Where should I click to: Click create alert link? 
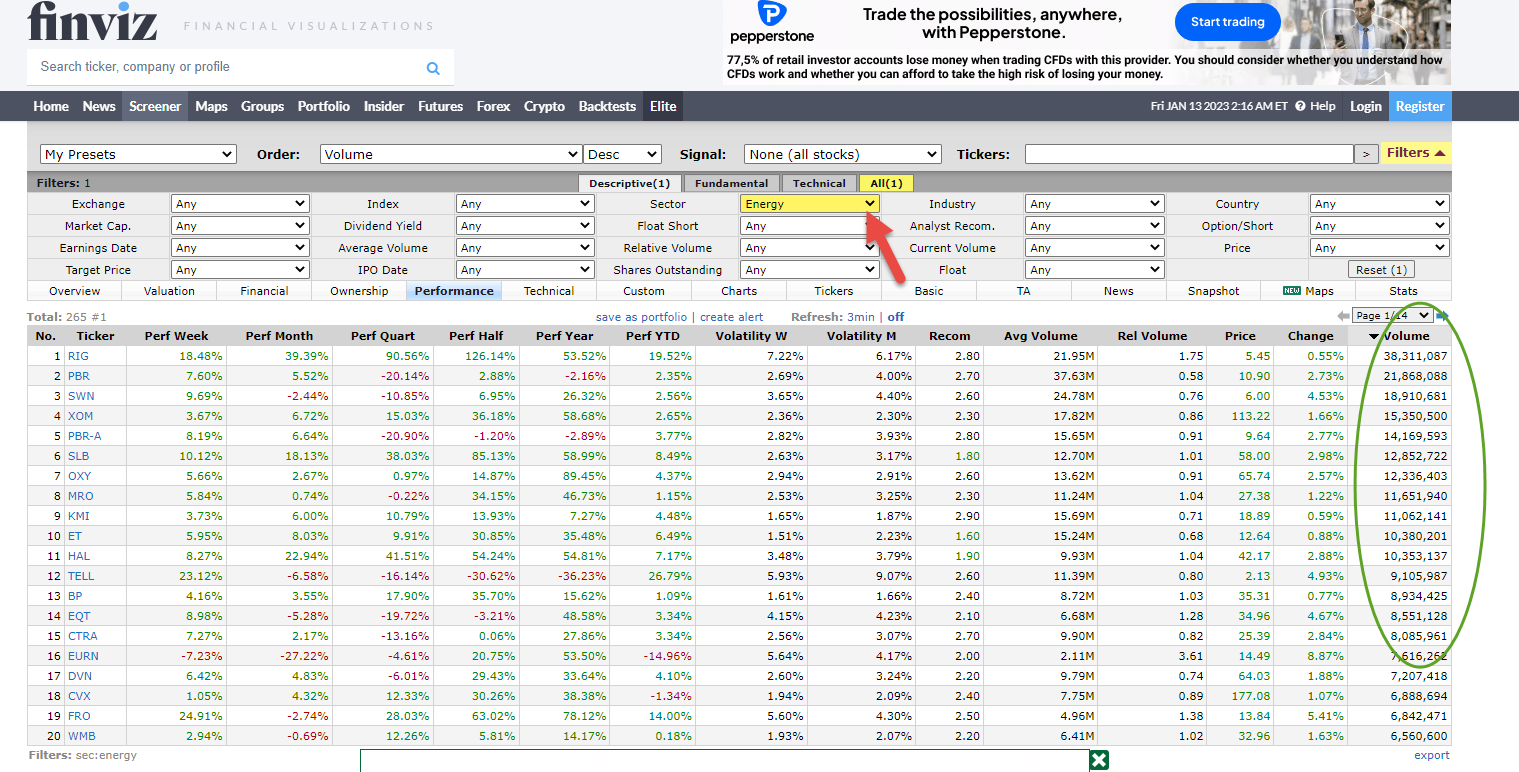point(730,317)
